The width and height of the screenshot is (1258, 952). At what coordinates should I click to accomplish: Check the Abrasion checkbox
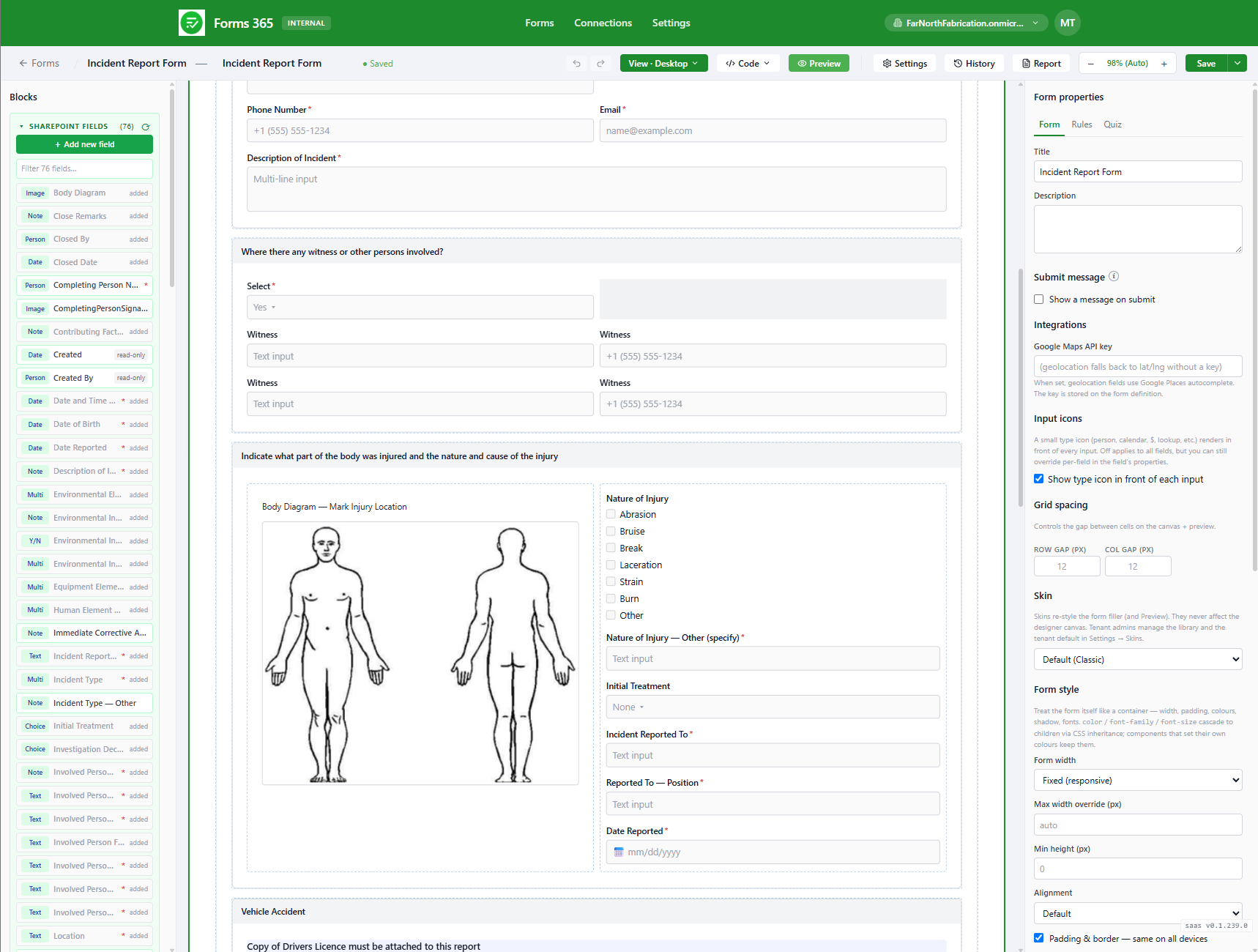pos(611,514)
